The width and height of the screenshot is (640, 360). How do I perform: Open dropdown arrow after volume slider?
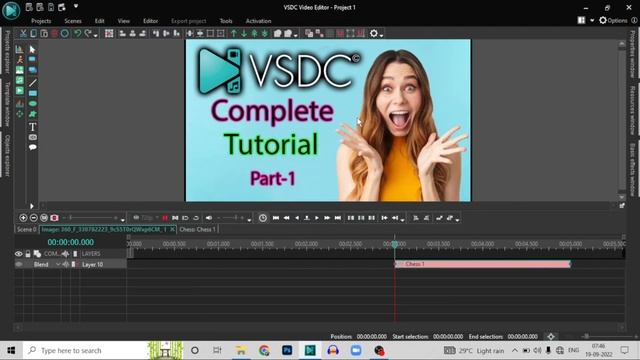(249, 220)
